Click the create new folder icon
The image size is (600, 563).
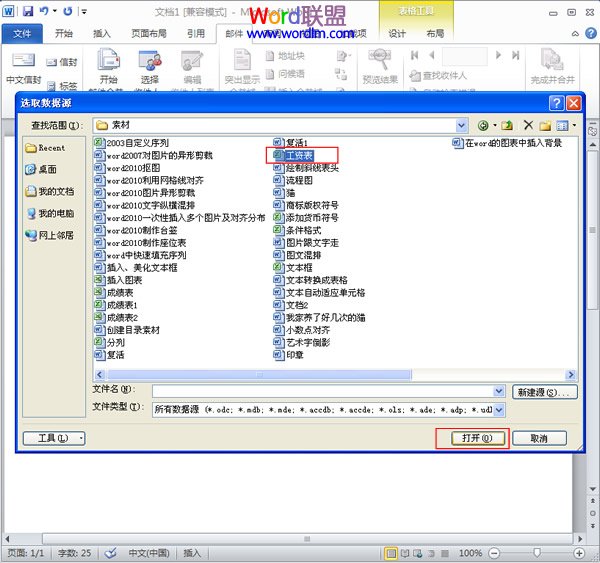[545, 126]
